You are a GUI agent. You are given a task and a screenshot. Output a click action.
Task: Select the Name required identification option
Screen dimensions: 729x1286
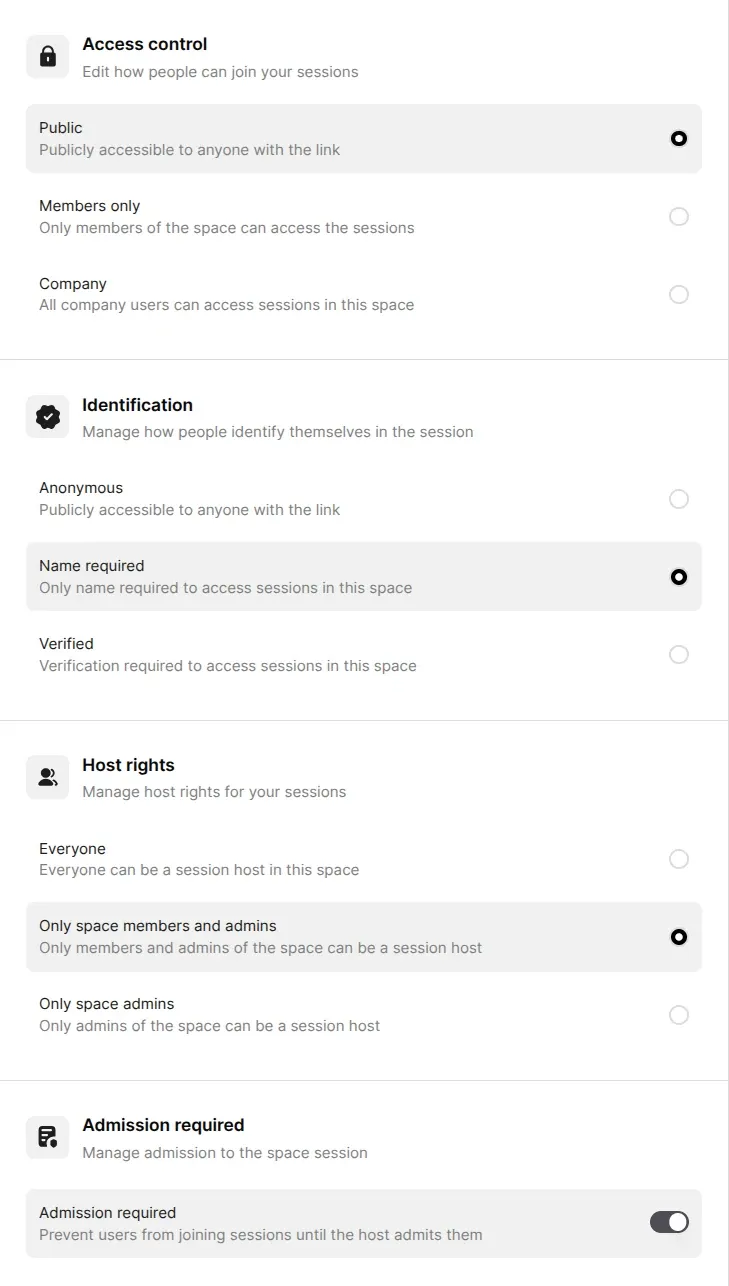pyautogui.click(x=679, y=577)
